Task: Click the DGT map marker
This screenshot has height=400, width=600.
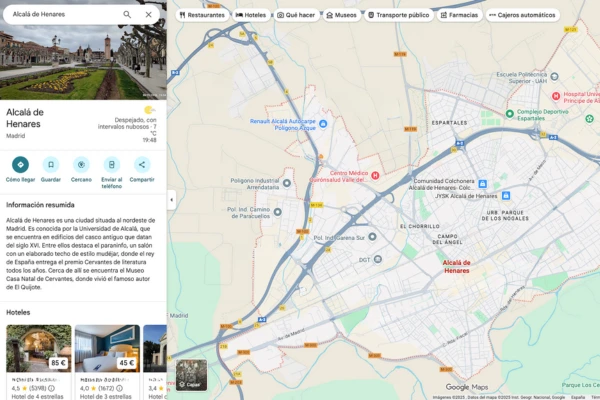Action: coord(378,260)
